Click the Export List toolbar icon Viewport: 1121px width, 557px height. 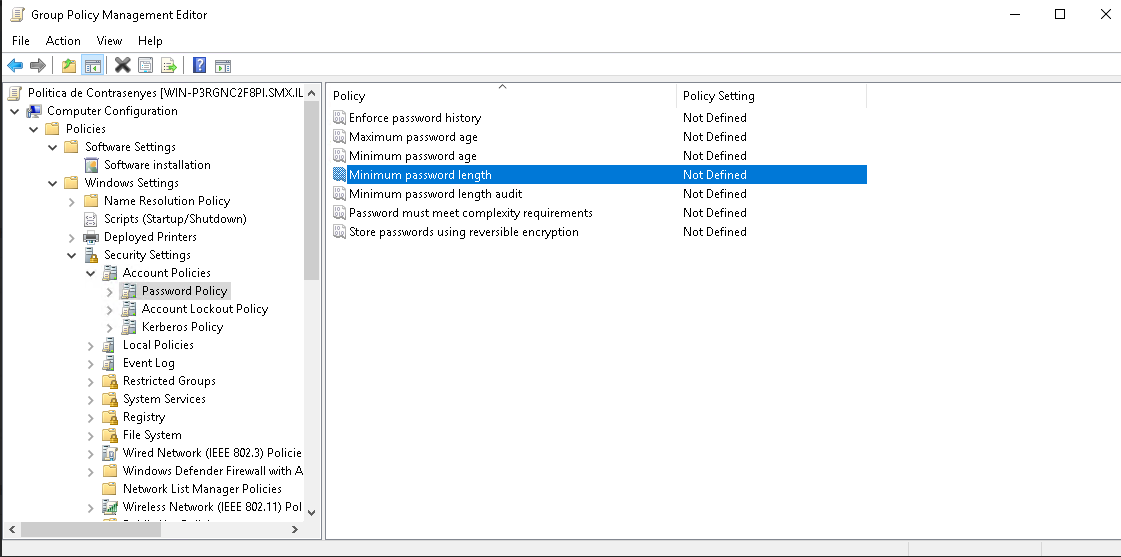(169, 66)
